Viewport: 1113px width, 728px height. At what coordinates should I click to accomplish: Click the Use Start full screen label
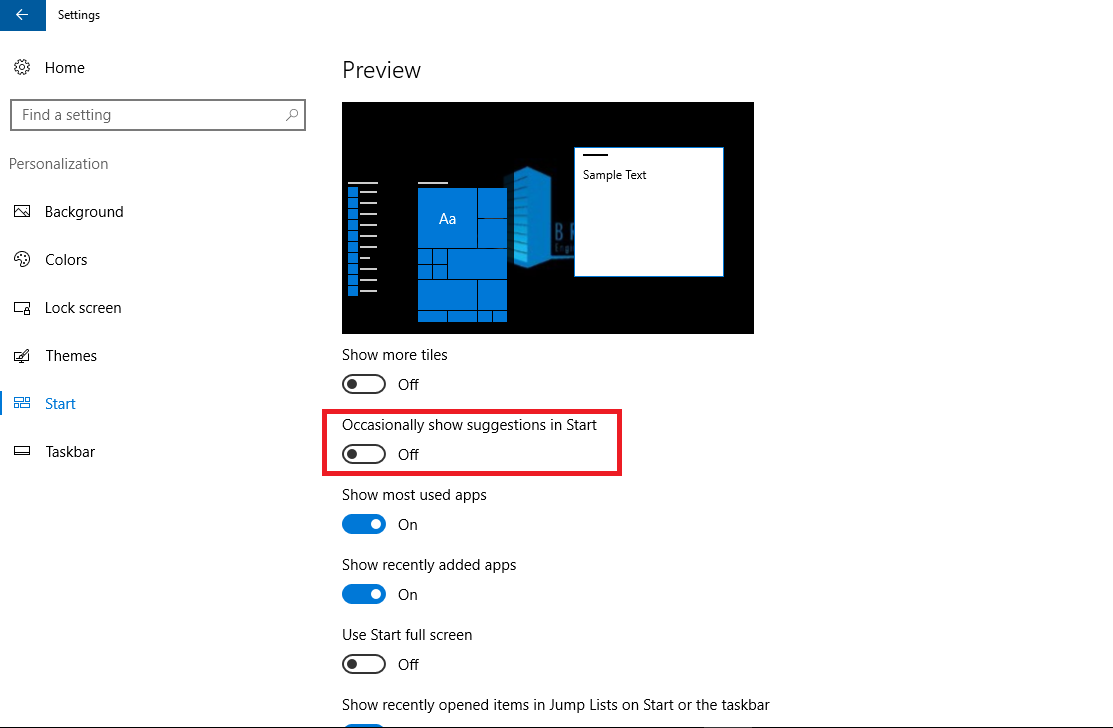407,635
